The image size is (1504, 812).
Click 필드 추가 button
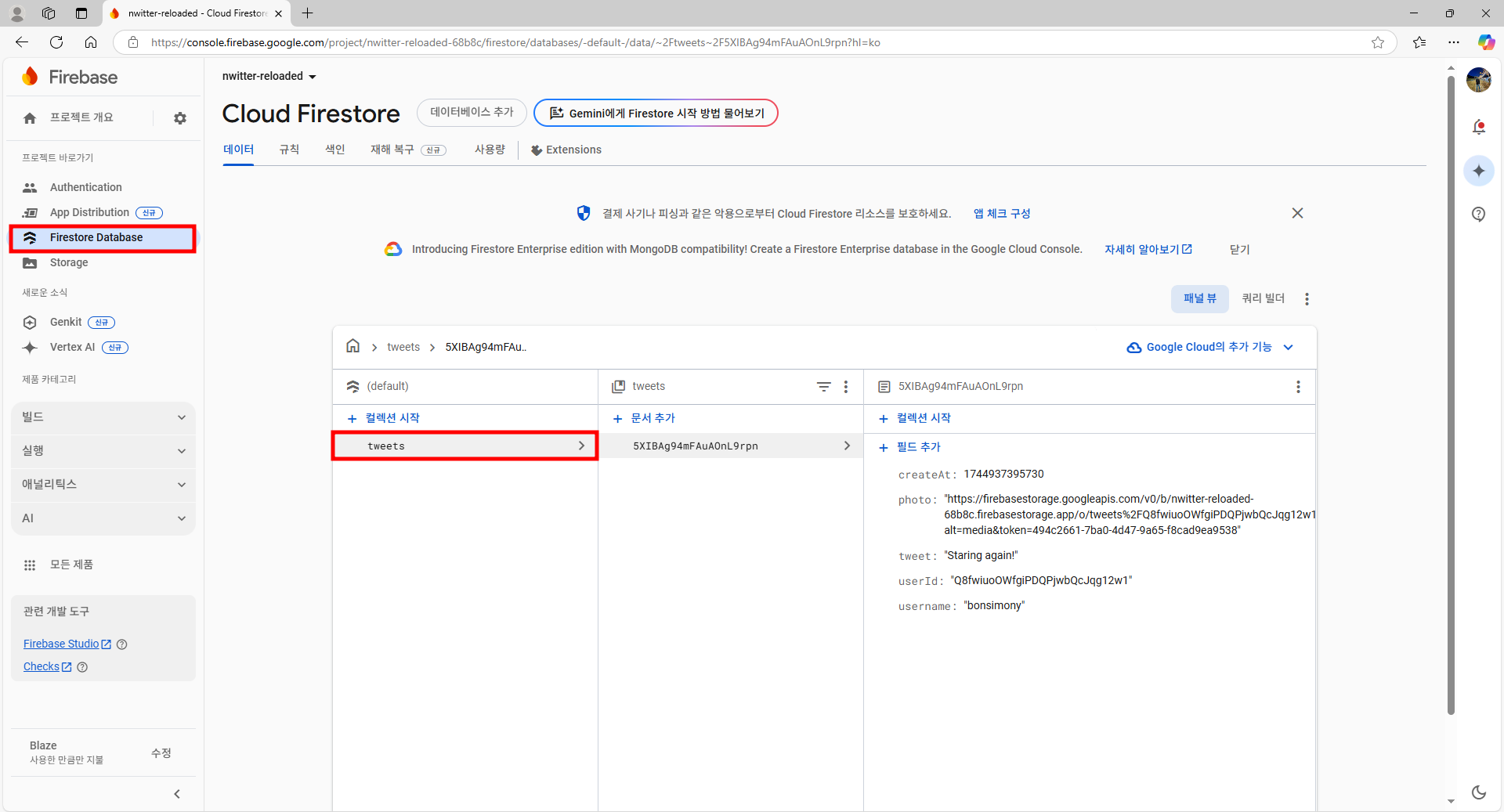pyautogui.click(x=909, y=447)
